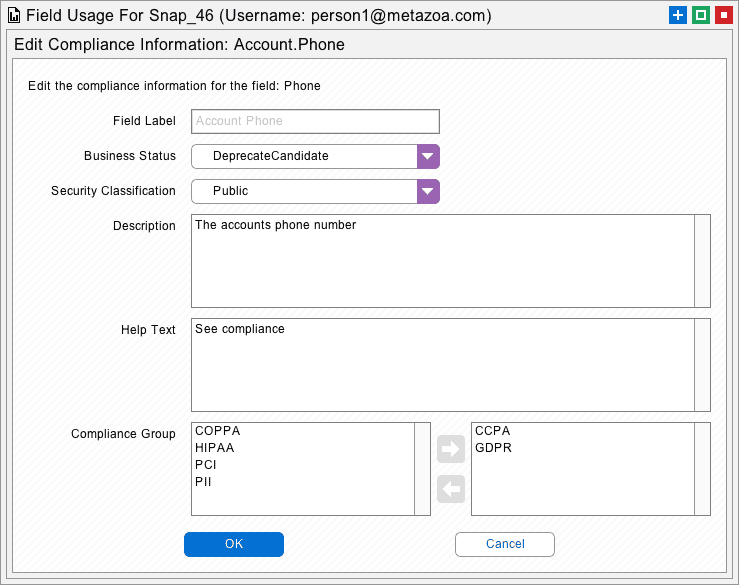Click the blue plus window icon
This screenshot has width=739, height=585.
[678, 15]
